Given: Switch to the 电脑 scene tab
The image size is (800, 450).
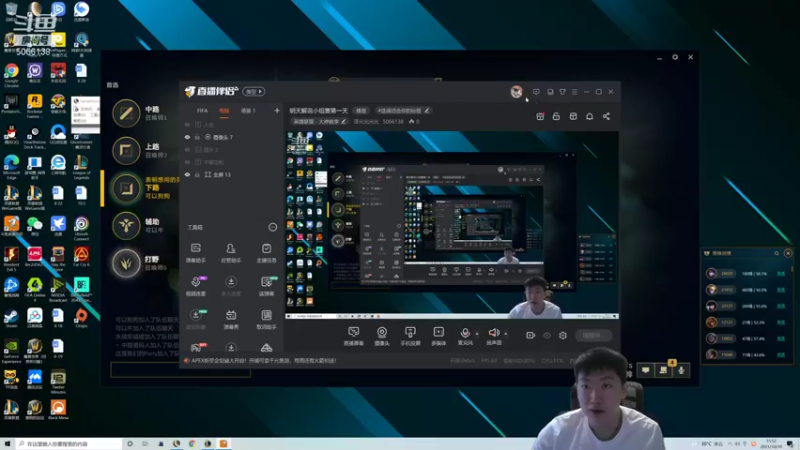Looking at the screenshot, I should point(224,110).
